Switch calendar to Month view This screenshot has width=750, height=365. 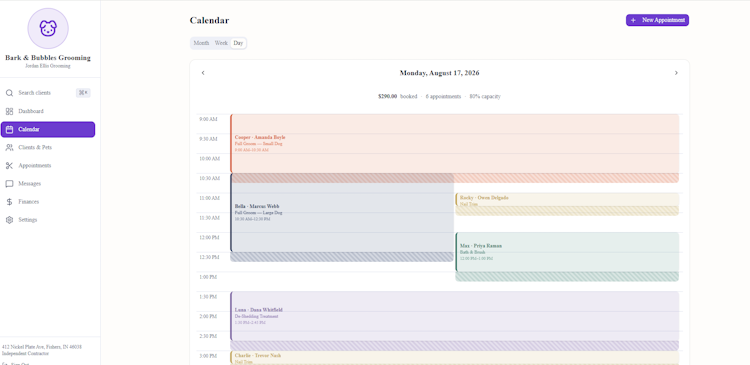point(201,43)
